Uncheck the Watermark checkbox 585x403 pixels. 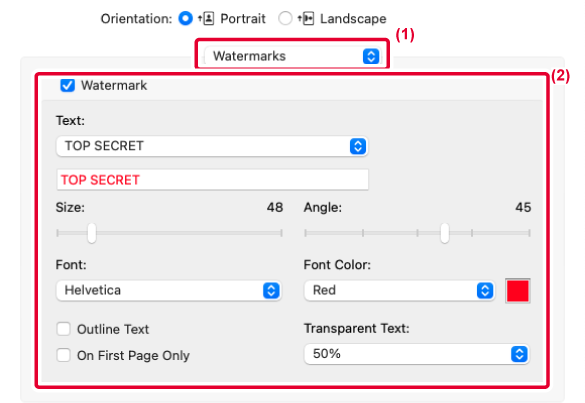point(68,85)
